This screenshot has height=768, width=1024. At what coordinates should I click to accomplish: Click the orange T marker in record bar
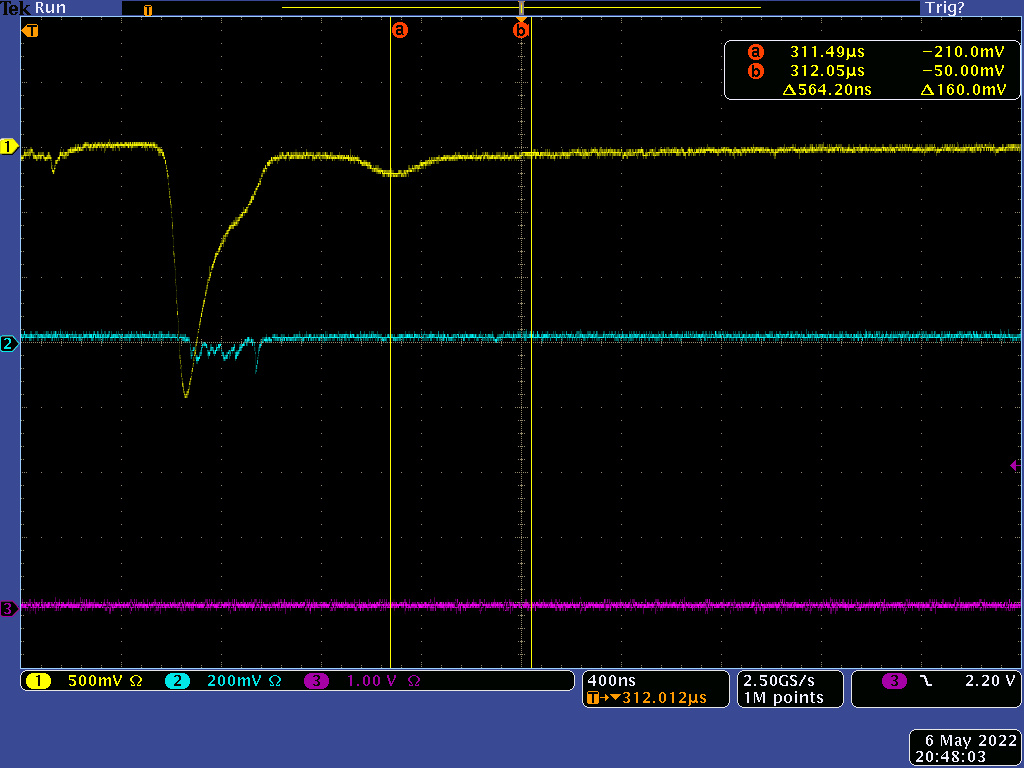tap(148, 10)
